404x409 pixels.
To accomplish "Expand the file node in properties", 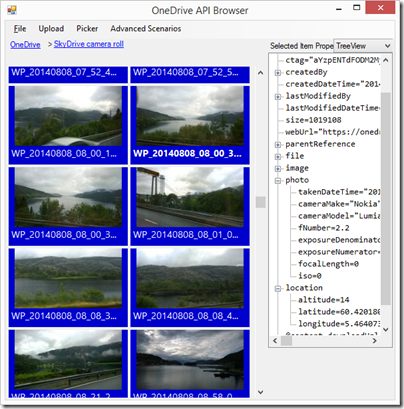I will click(277, 157).
